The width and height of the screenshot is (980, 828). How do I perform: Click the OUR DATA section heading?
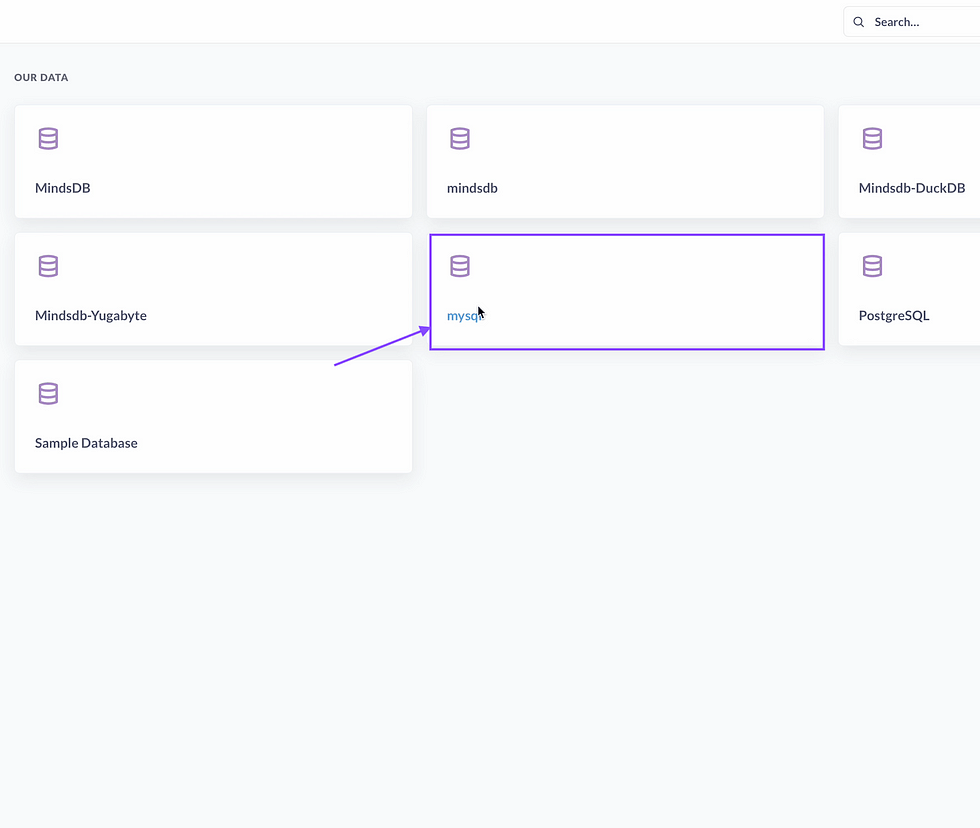click(41, 77)
